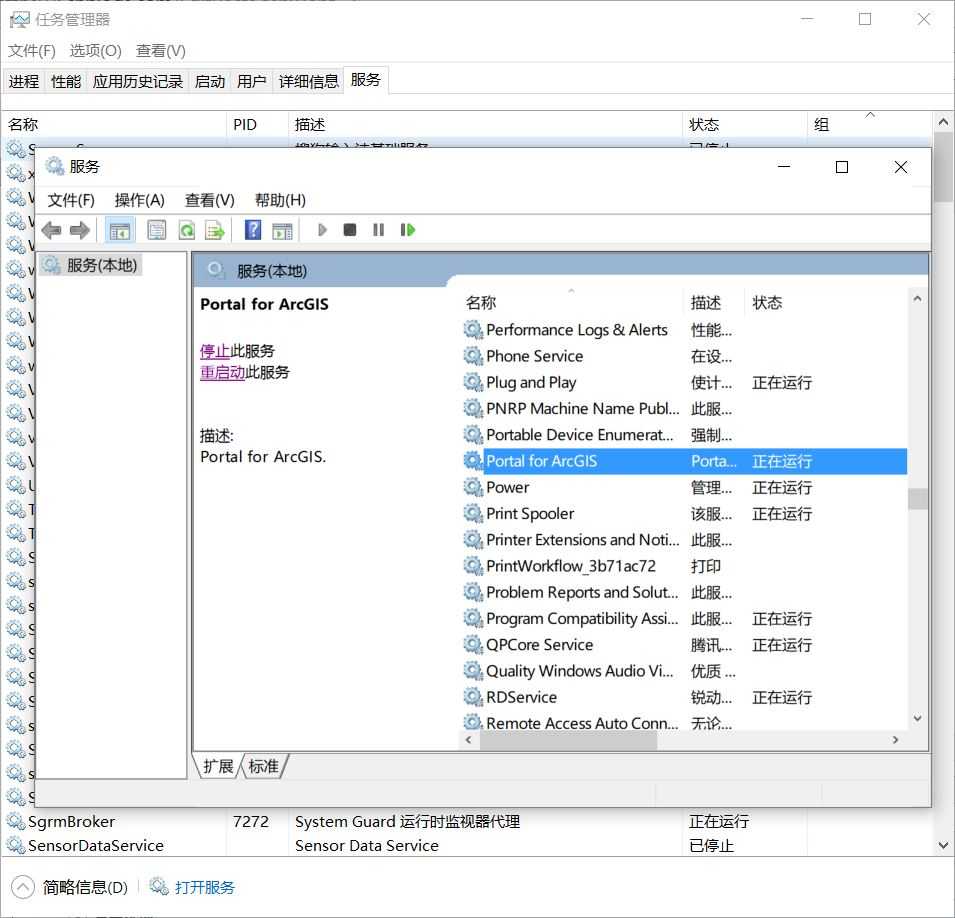Click the 重启动 link to restart service
The width and height of the screenshot is (955, 918).
222,372
